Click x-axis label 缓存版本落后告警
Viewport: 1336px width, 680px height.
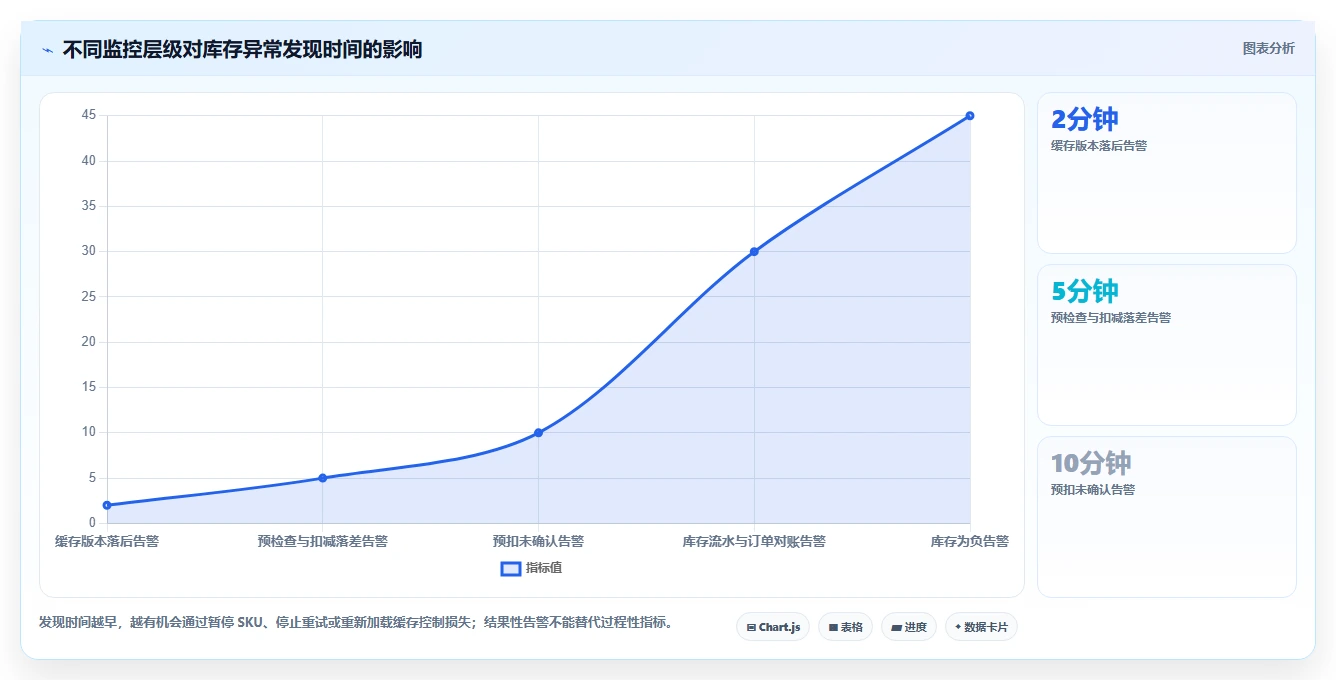(x=107, y=541)
